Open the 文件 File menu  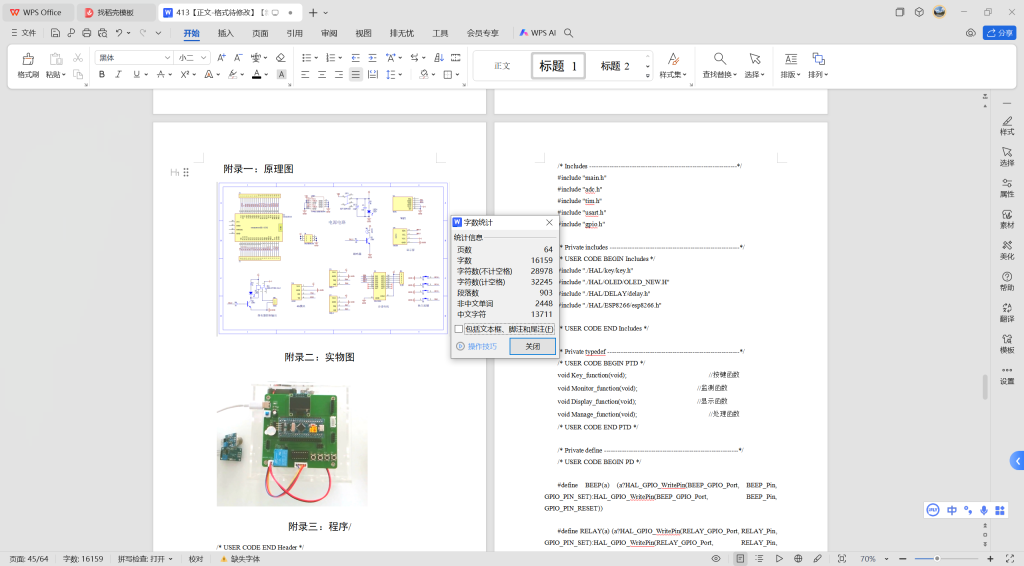[x=24, y=33]
